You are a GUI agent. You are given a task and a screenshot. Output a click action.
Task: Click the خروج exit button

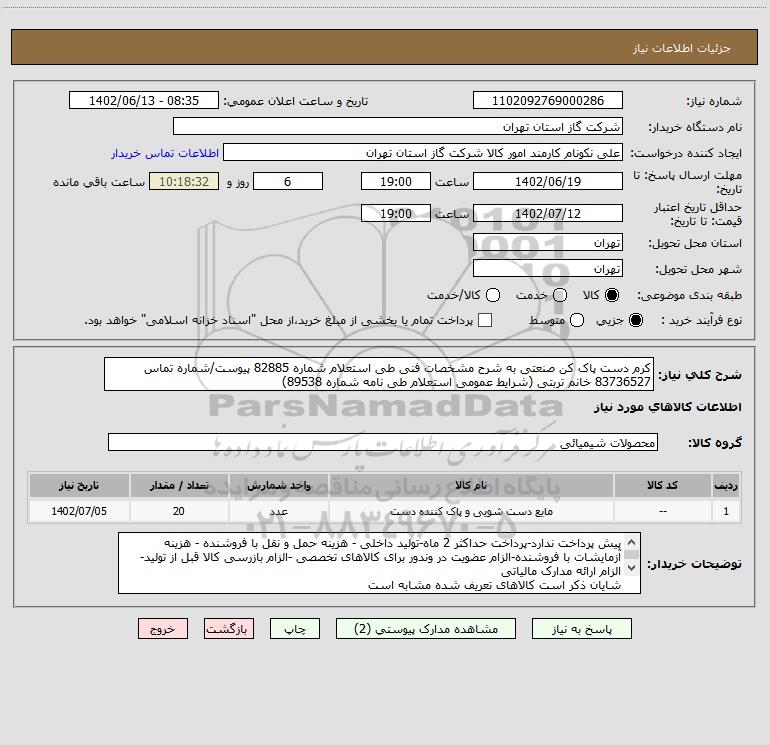(x=163, y=629)
